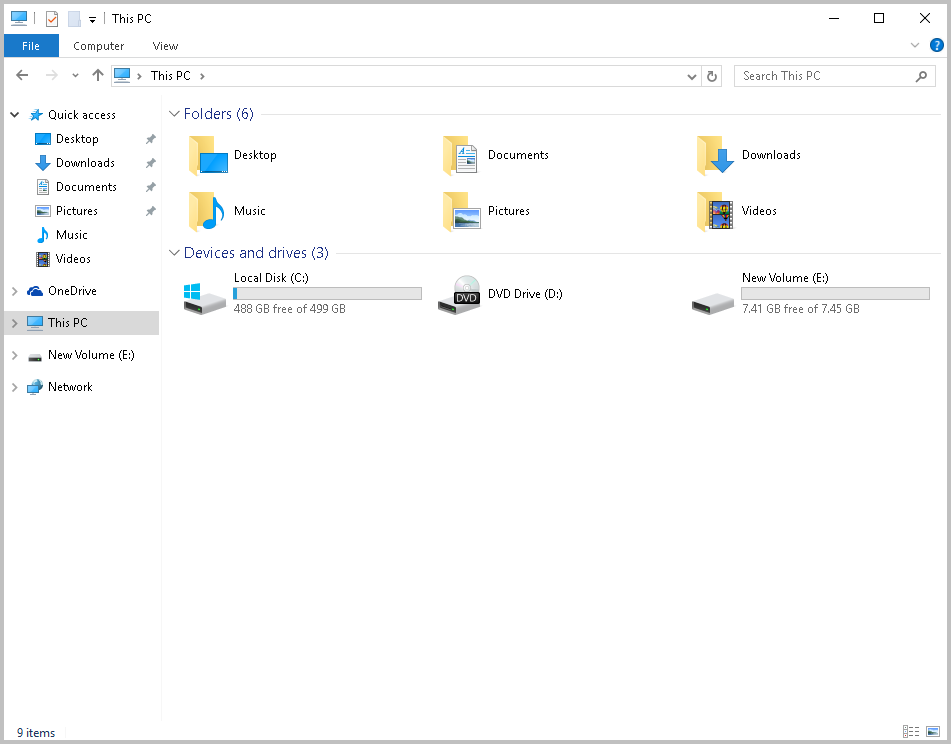The image size is (951, 744).
Task: Open the File menu
Action: (31, 46)
